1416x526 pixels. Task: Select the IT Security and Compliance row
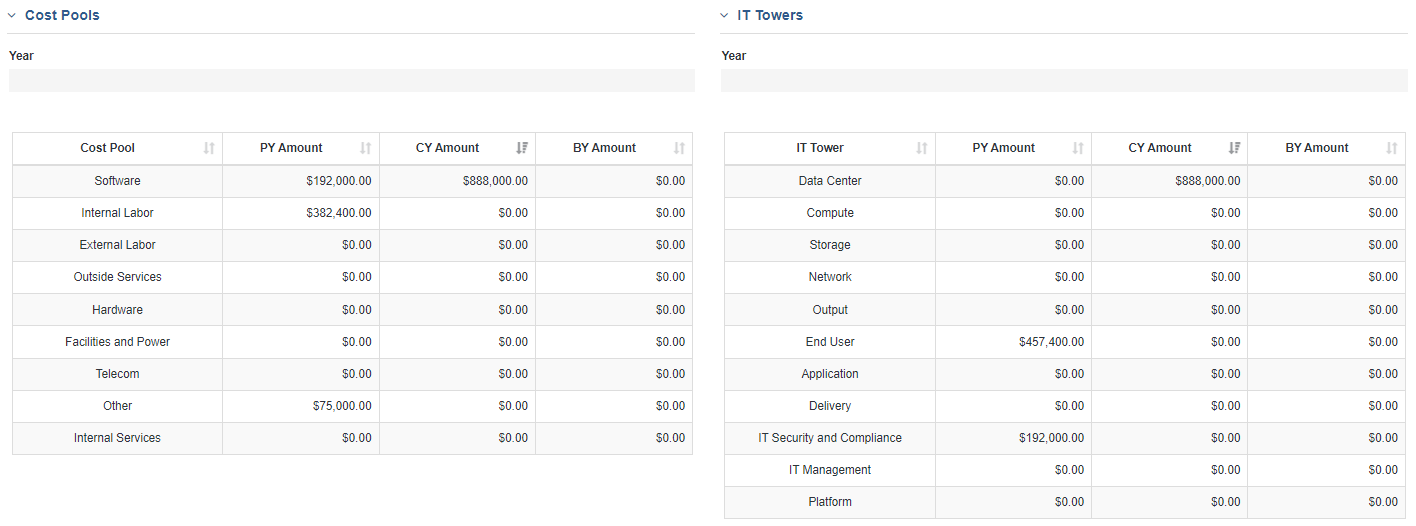point(1064,438)
